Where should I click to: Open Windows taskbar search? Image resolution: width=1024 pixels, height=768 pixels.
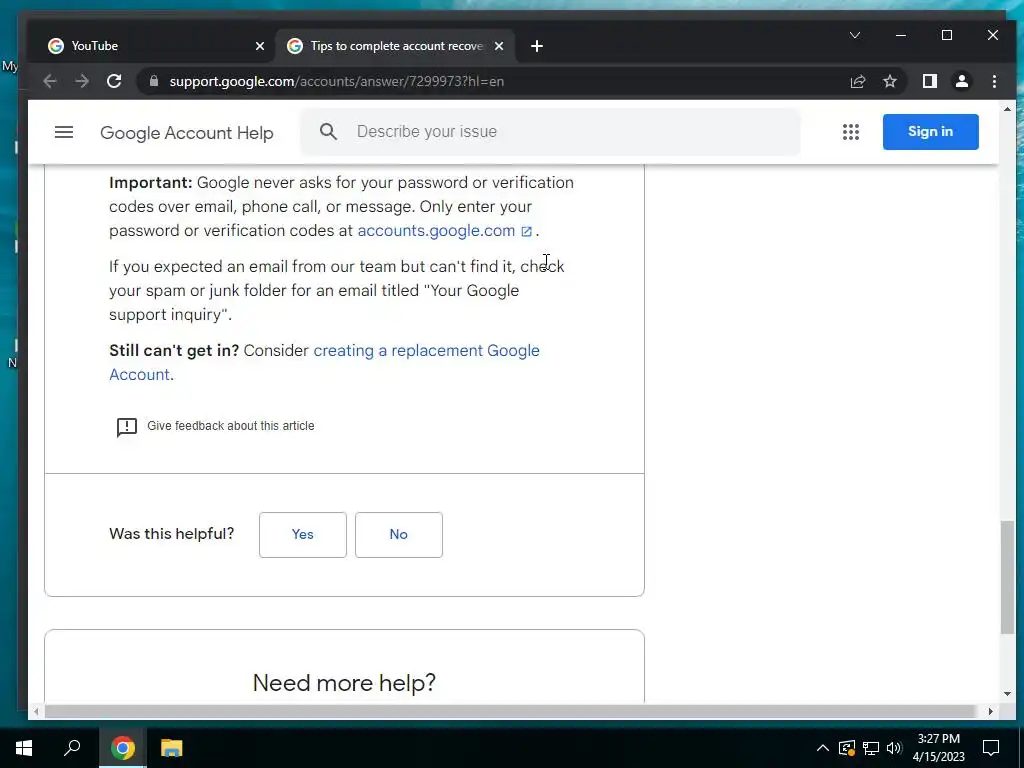point(72,748)
